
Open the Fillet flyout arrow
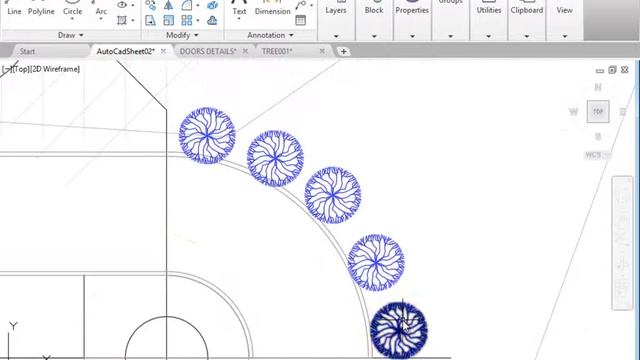coord(198,5)
